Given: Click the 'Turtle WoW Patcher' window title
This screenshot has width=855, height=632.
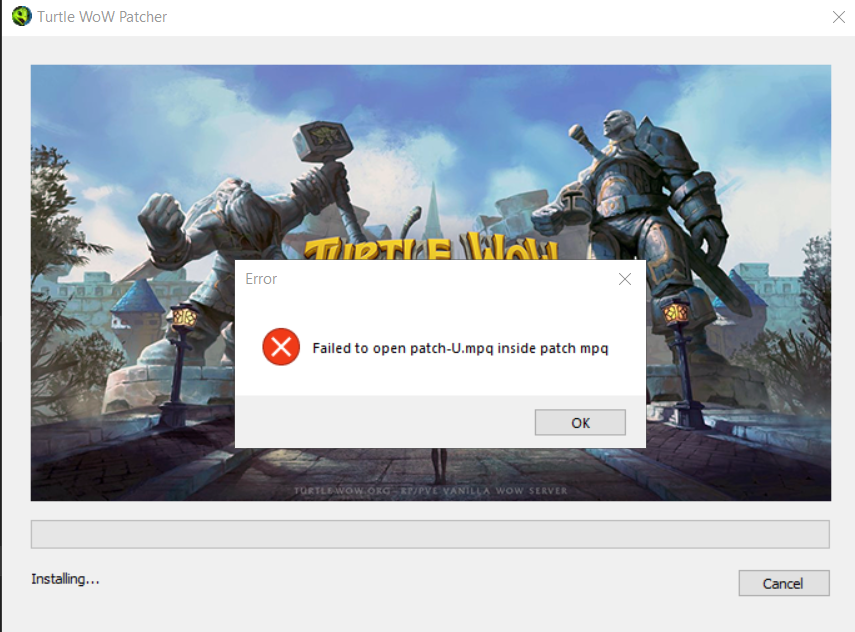Looking at the screenshot, I should (x=103, y=17).
